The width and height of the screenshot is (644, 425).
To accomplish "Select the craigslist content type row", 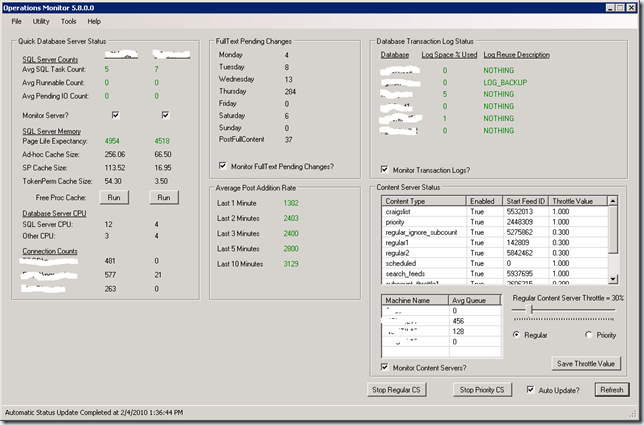I will (x=494, y=211).
